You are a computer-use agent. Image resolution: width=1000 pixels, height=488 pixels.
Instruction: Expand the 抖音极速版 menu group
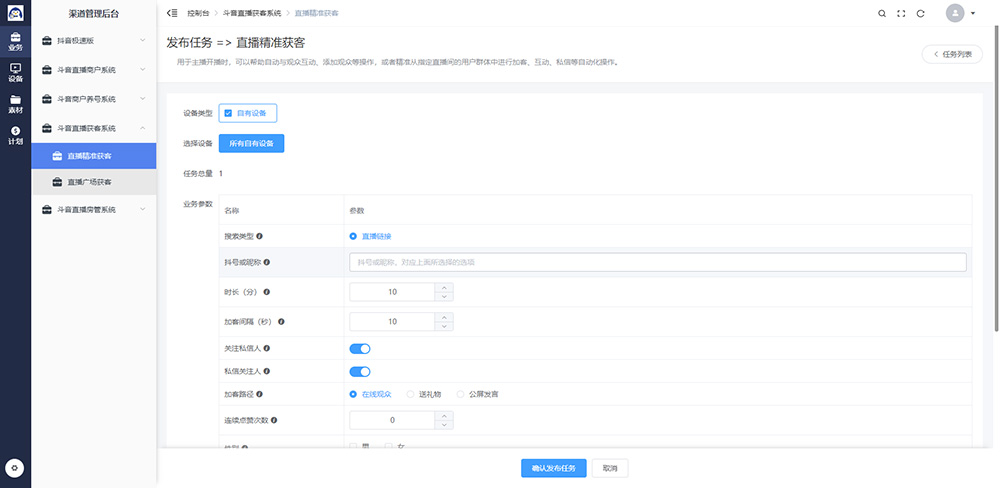coord(93,41)
